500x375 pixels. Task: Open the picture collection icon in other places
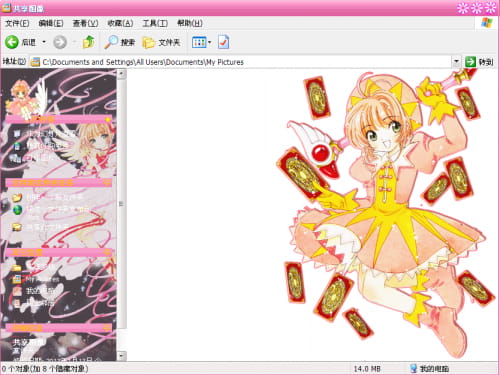[17, 279]
